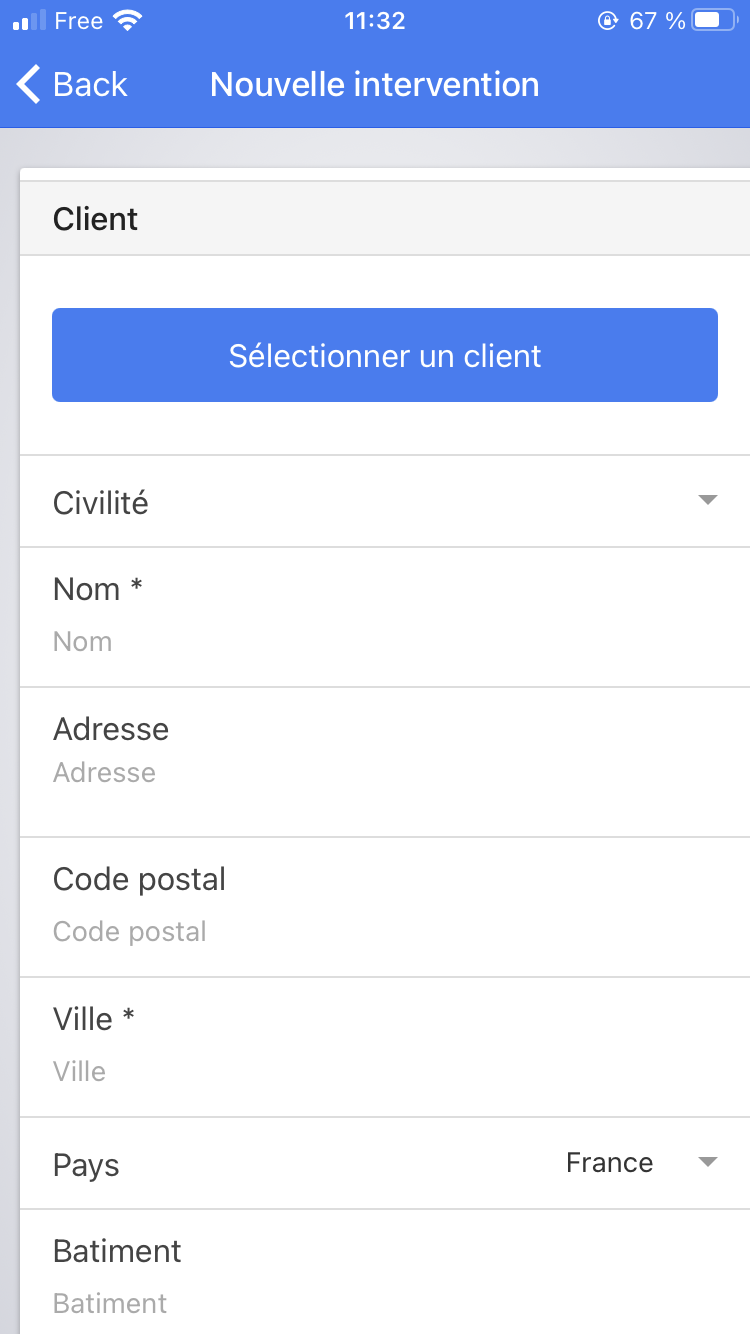750x1334 pixels.
Task: Tap the Back chevron icon
Action: 30,84
